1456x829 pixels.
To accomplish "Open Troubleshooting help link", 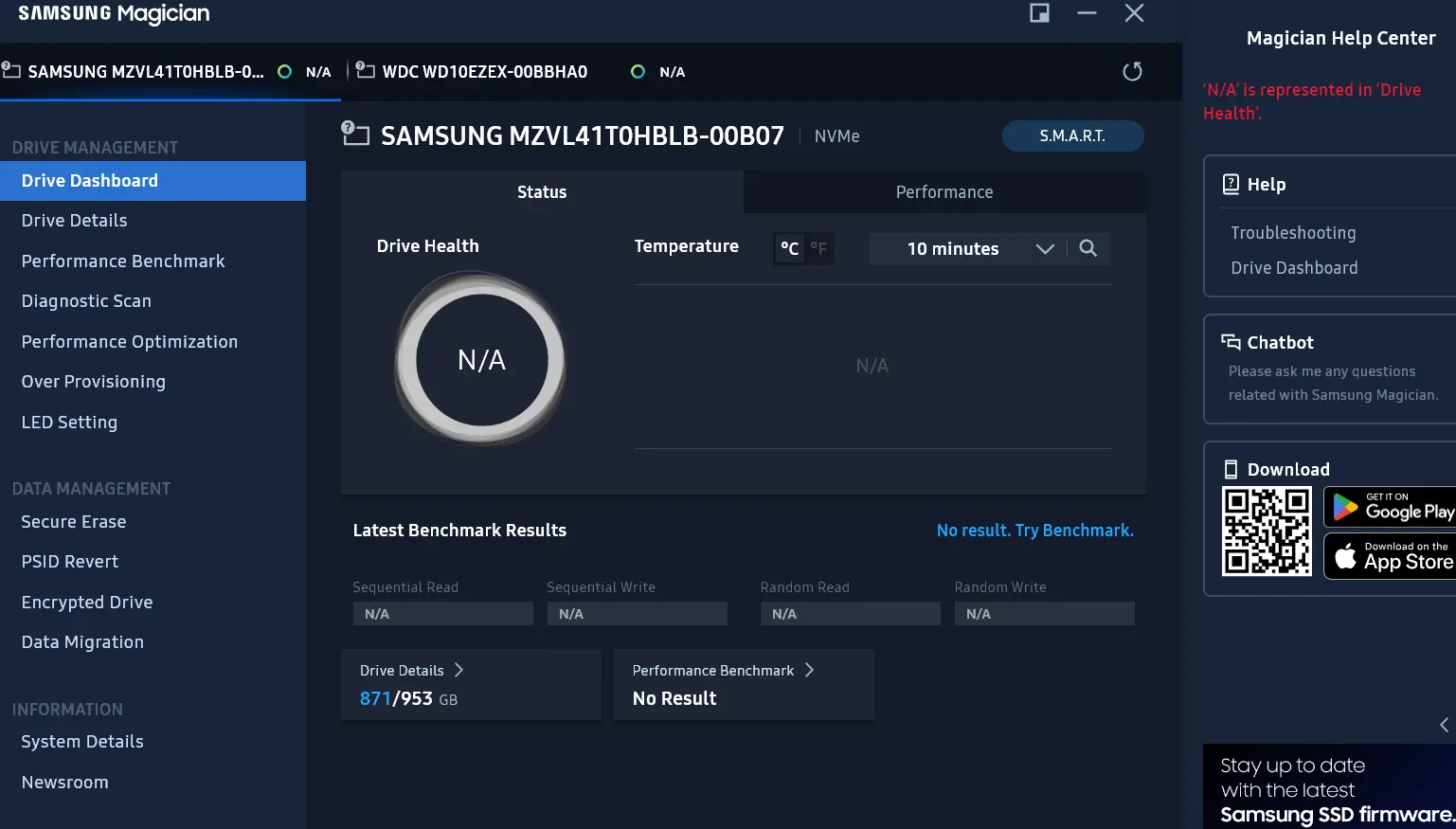I will pyautogui.click(x=1293, y=233).
